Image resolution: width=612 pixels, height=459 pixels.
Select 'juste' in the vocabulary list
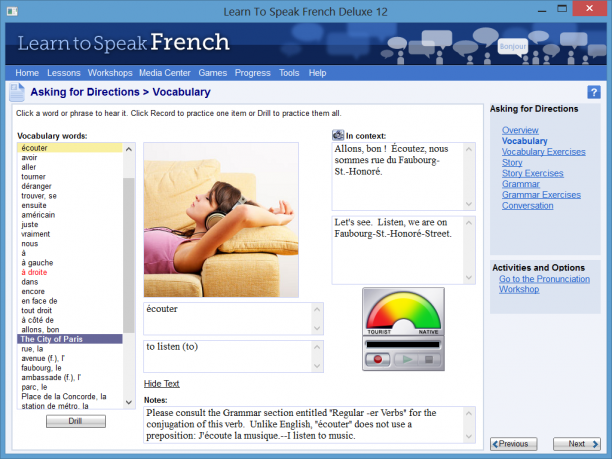70,224
